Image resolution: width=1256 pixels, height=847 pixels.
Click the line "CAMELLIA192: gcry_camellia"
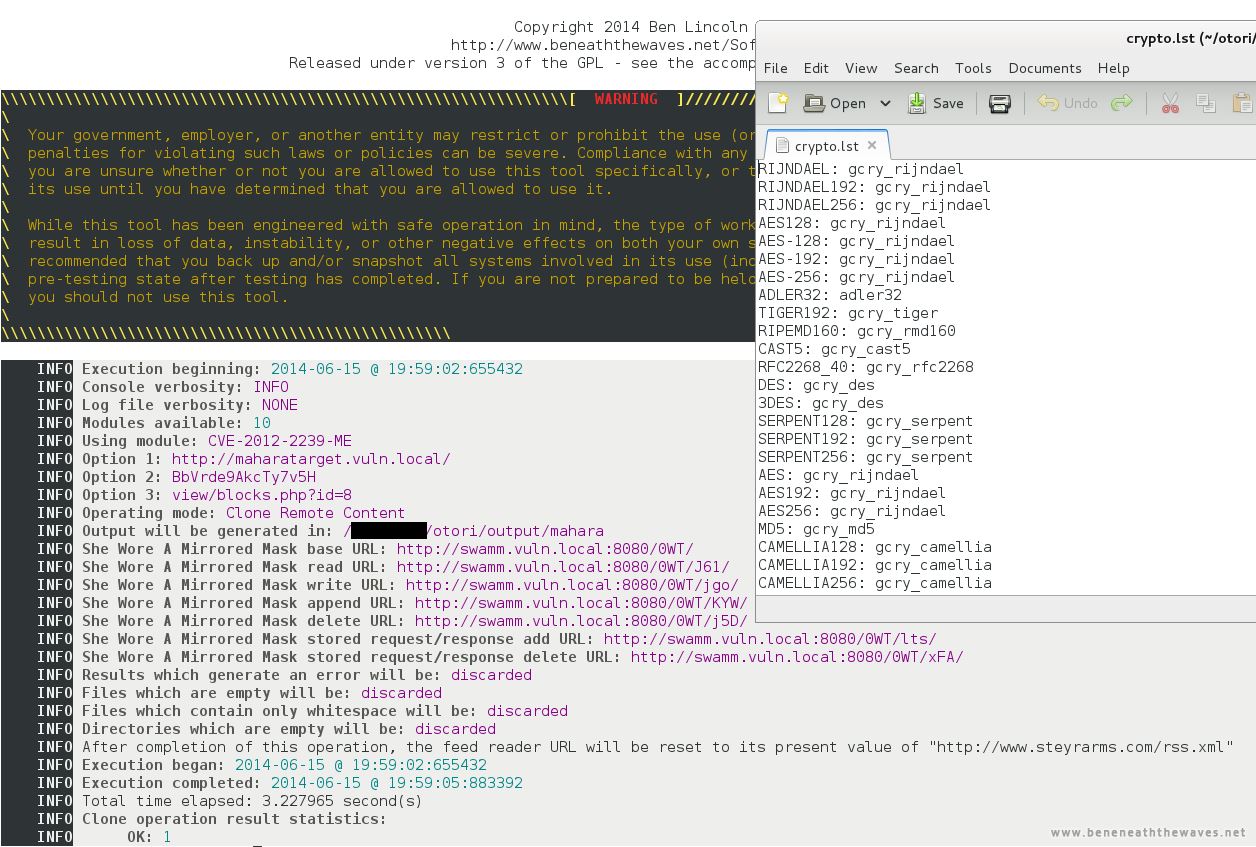click(x=875, y=565)
